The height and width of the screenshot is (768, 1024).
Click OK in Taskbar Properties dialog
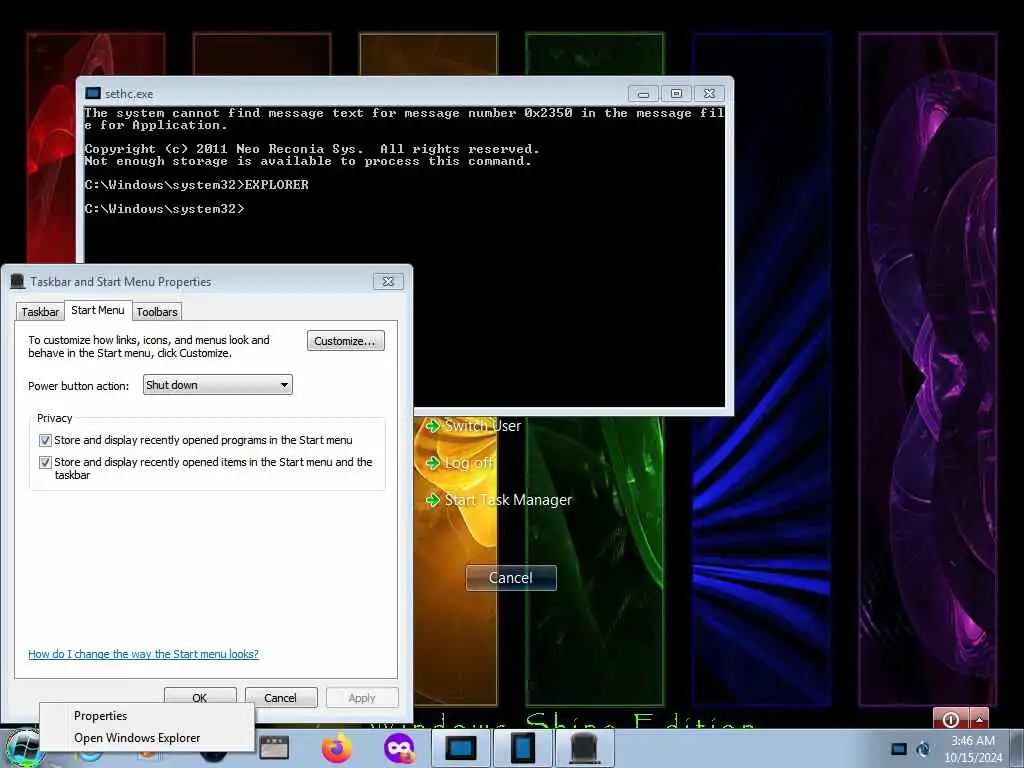click(200, 697)
